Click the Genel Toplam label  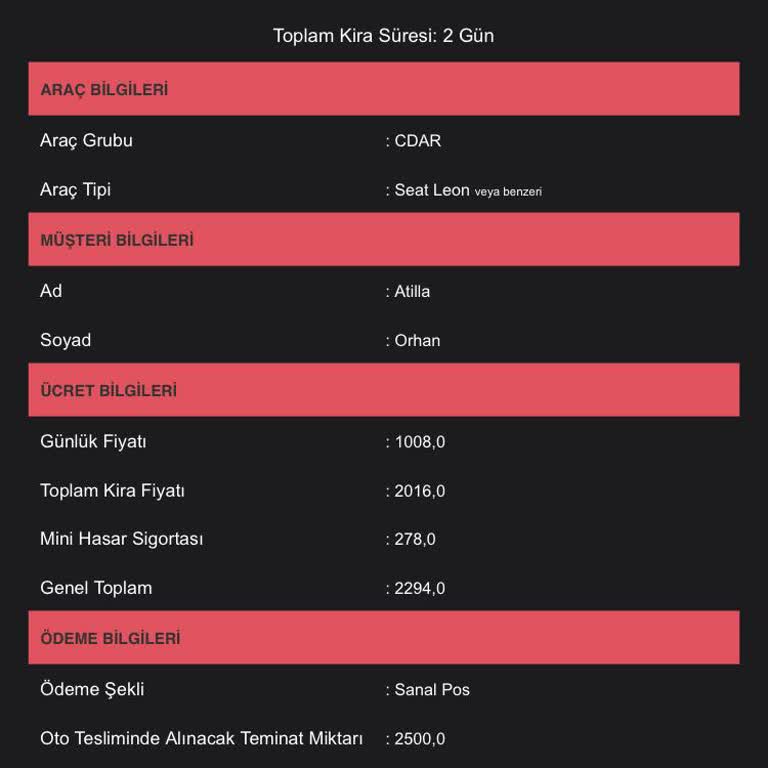coord(96,588)
